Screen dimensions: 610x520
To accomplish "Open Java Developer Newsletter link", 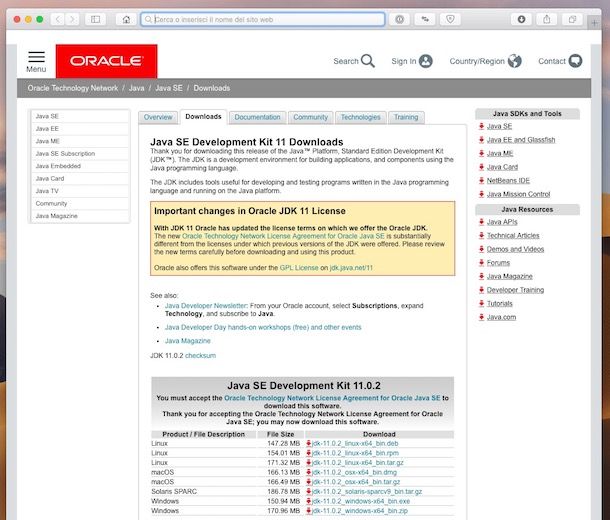I will pos(206,306).
